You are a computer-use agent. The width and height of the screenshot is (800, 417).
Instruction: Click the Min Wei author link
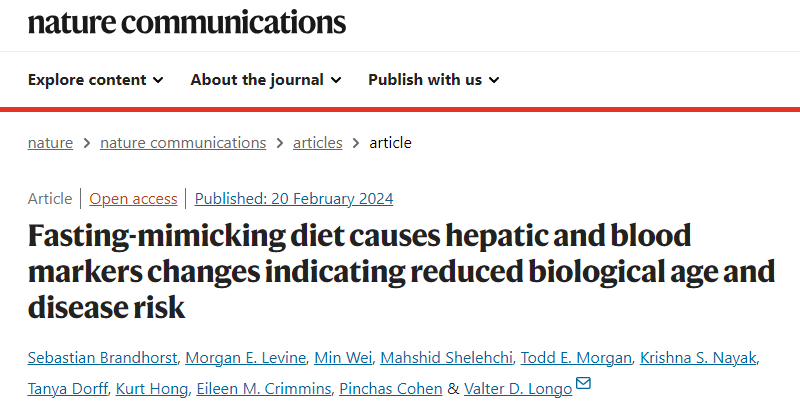click(343, 358)
